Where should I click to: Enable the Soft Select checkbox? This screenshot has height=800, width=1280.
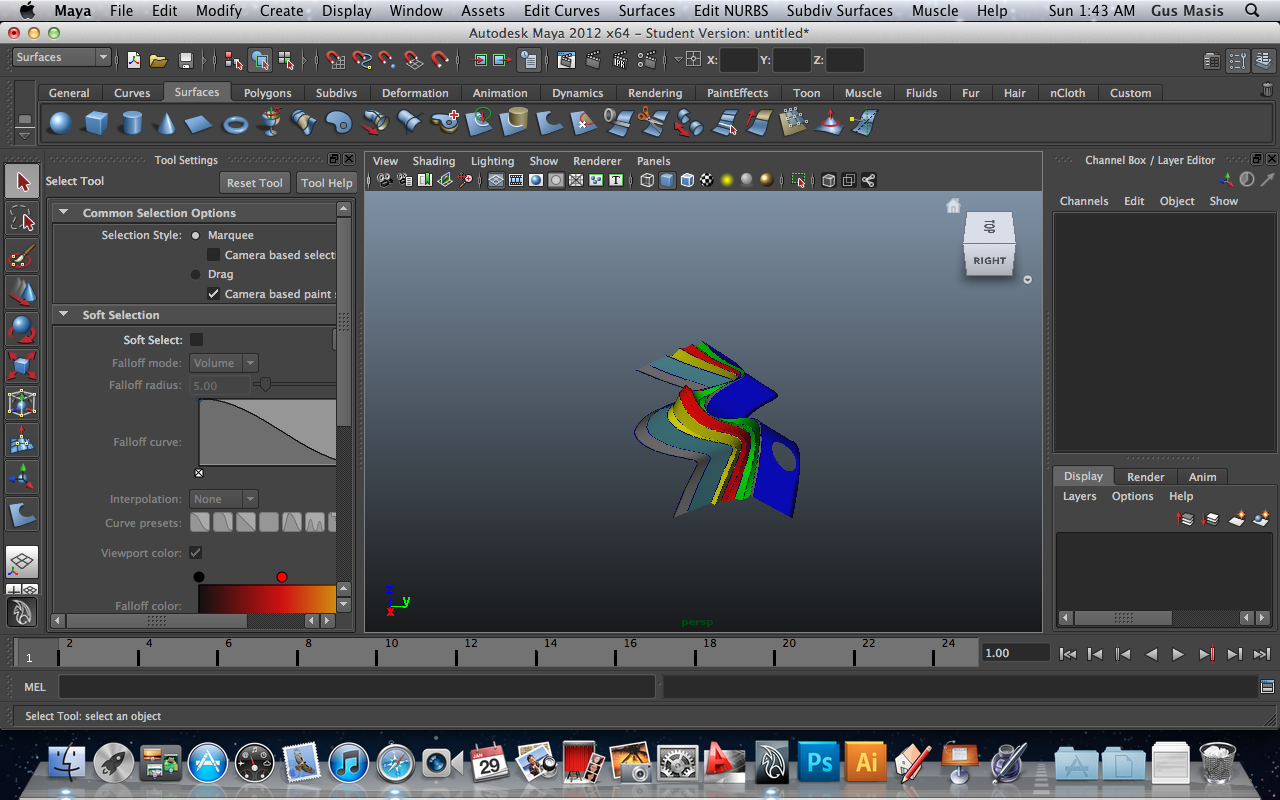point(196,340)
